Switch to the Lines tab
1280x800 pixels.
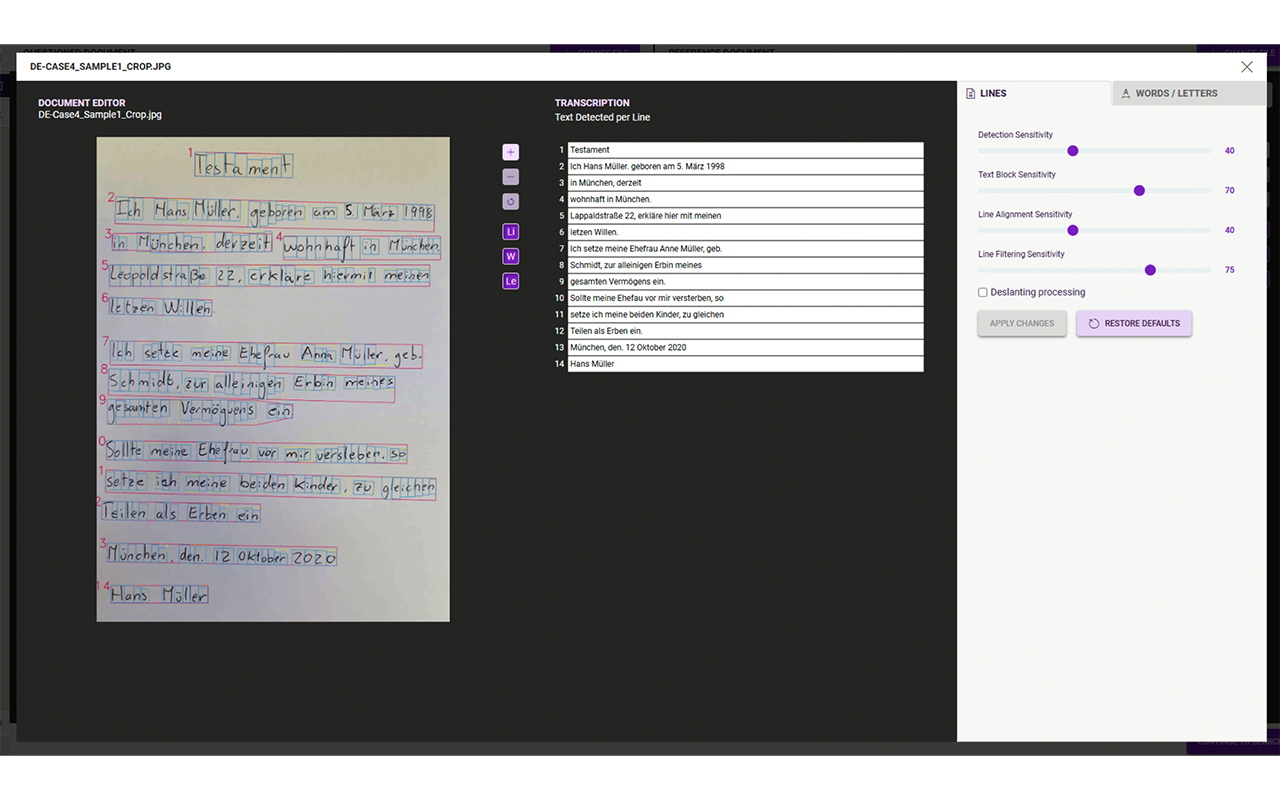(1034, 93)
